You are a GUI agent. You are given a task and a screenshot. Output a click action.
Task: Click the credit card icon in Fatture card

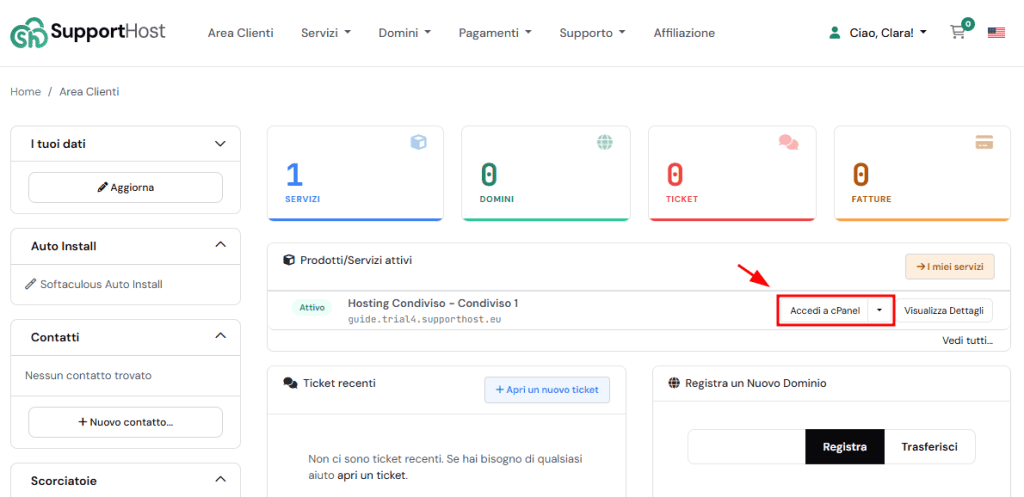click(984, 142)
